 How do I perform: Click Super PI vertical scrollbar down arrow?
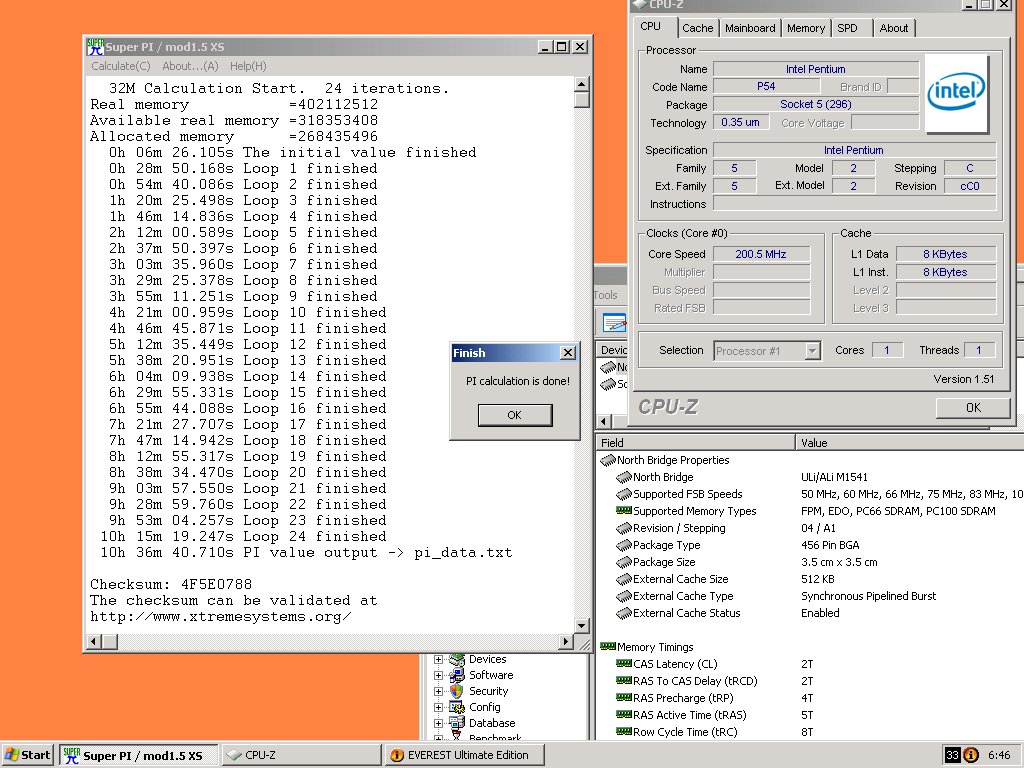coord(581,625)
